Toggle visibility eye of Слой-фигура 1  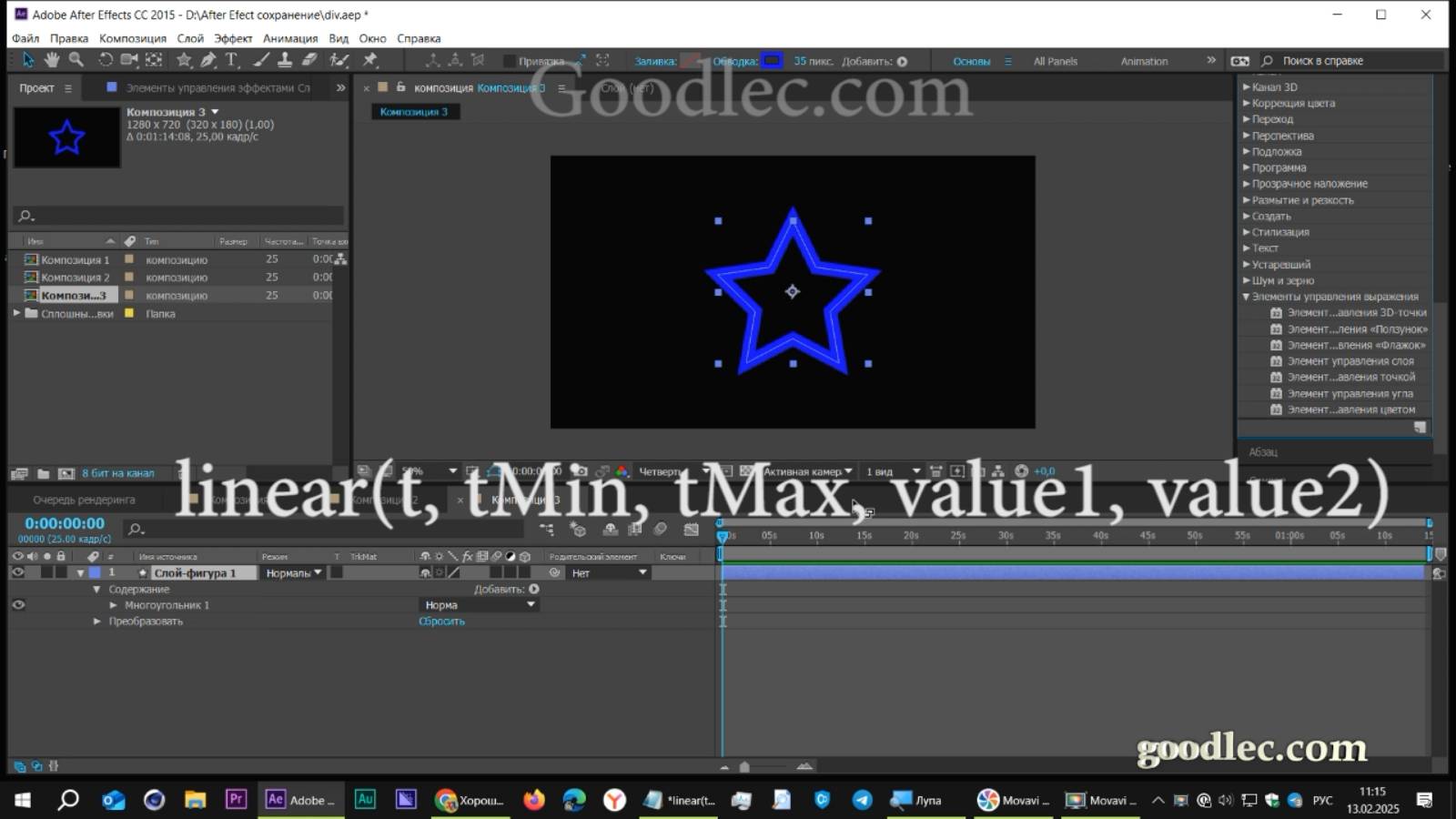17,572
